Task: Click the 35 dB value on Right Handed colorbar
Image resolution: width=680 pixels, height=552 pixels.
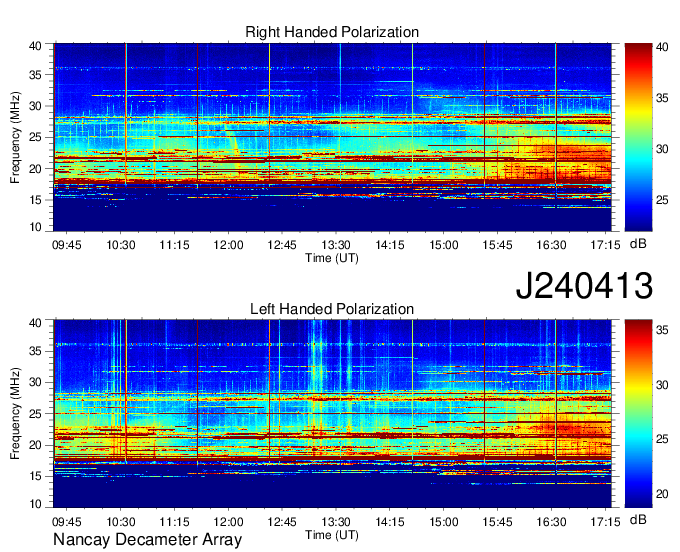Action: pyautogui.click(x=662, y=98)
